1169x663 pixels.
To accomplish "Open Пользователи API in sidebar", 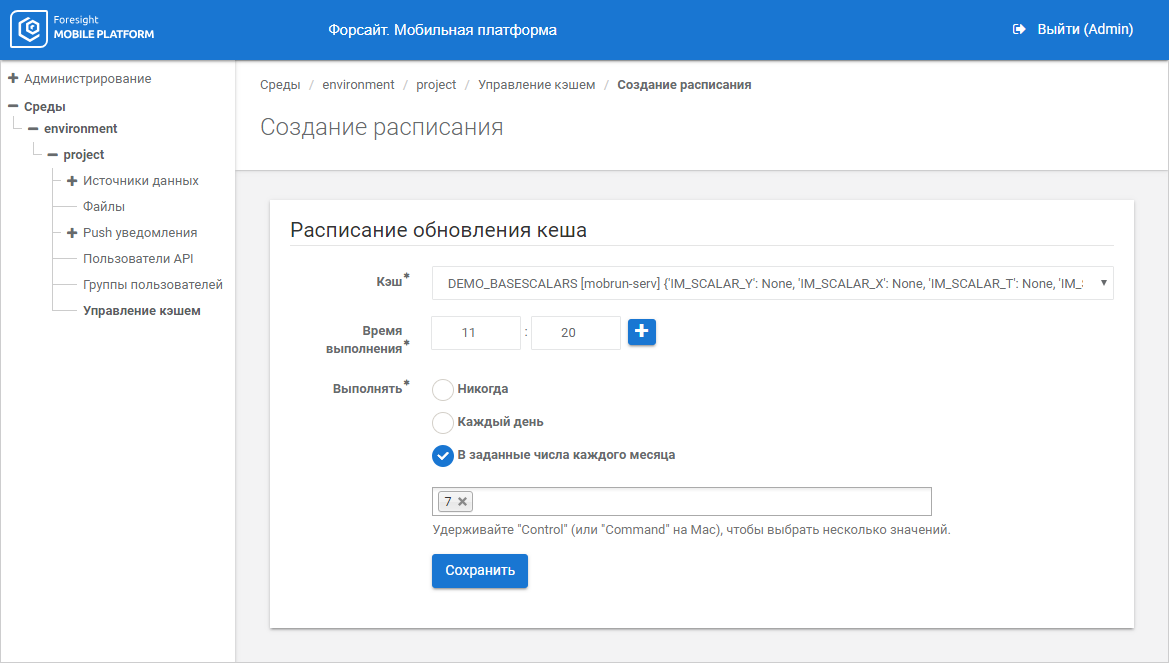I will click(x=138, y=259).
